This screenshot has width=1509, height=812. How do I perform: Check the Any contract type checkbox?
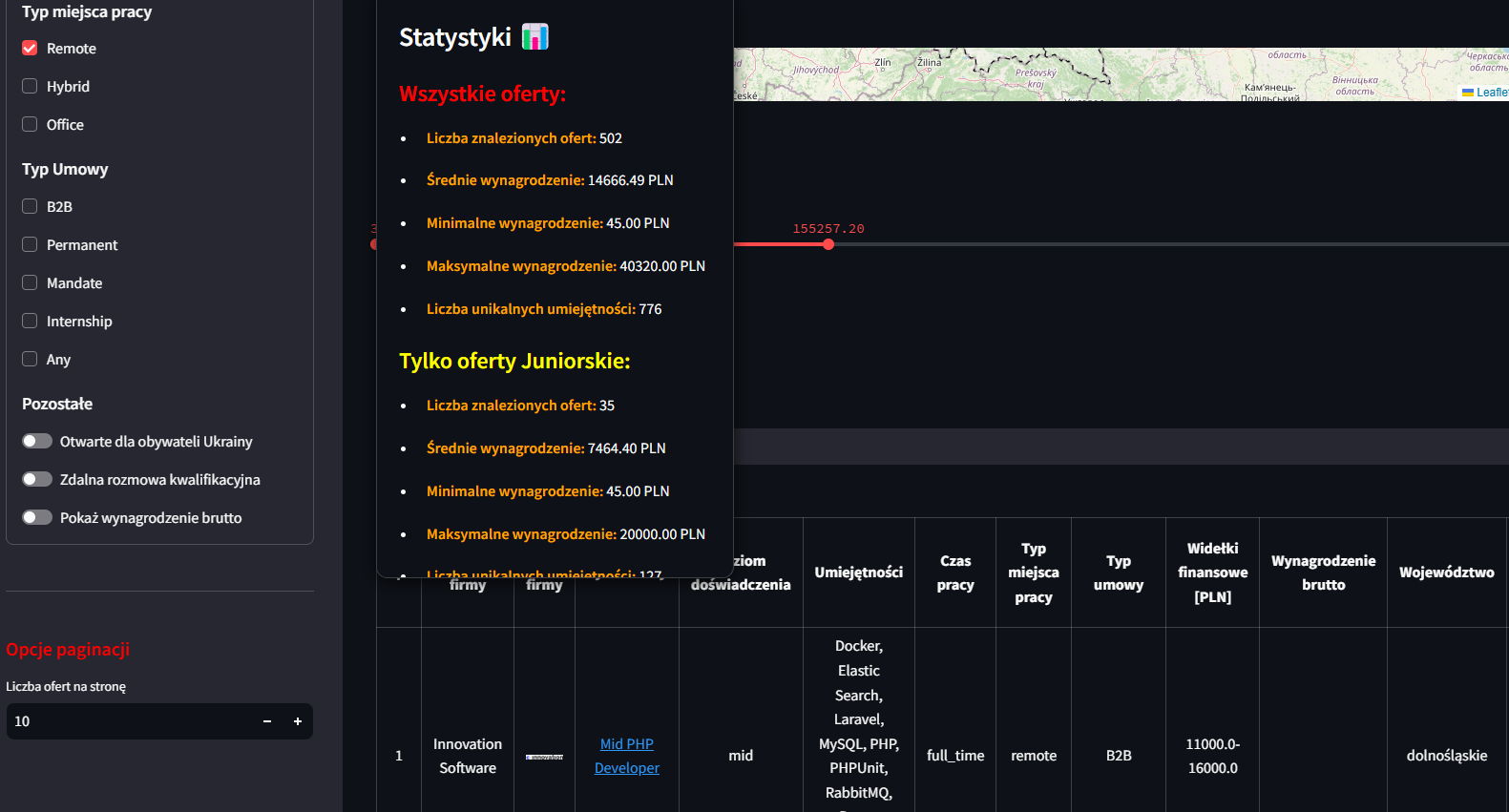(30, 359)
